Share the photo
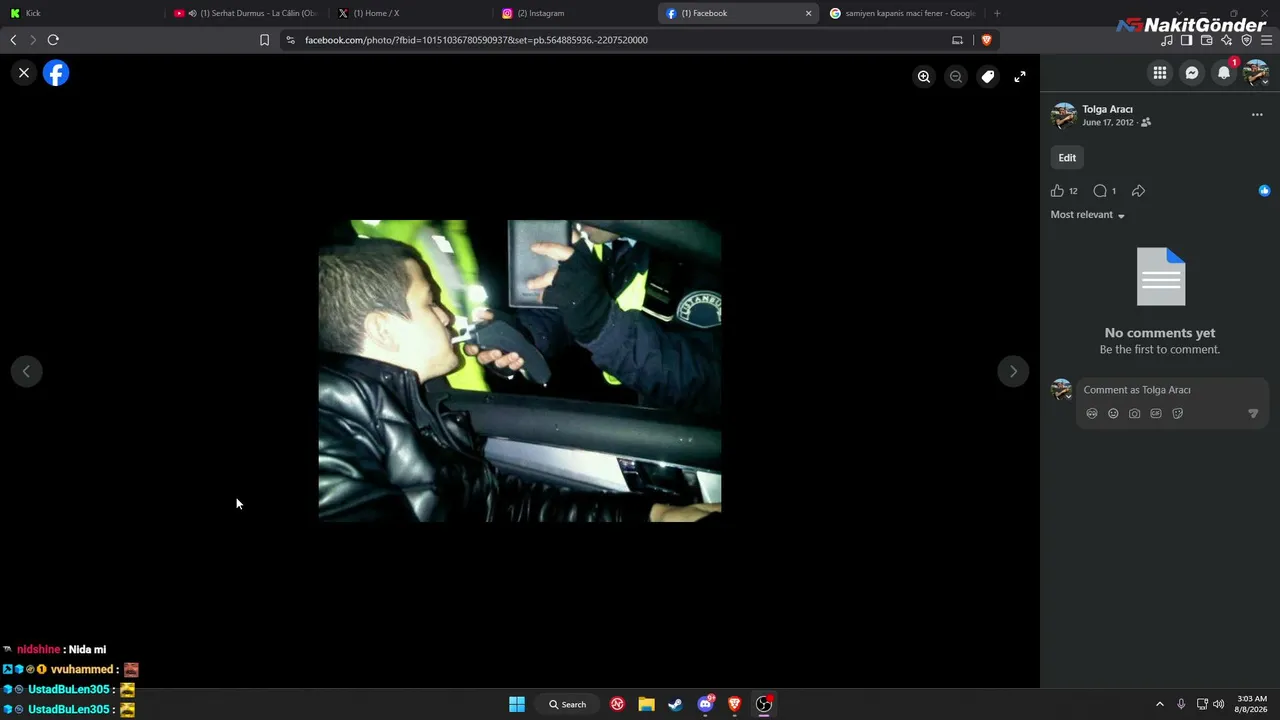Viewport: 1280px width, 720px height. click(x=1138, y=191)
